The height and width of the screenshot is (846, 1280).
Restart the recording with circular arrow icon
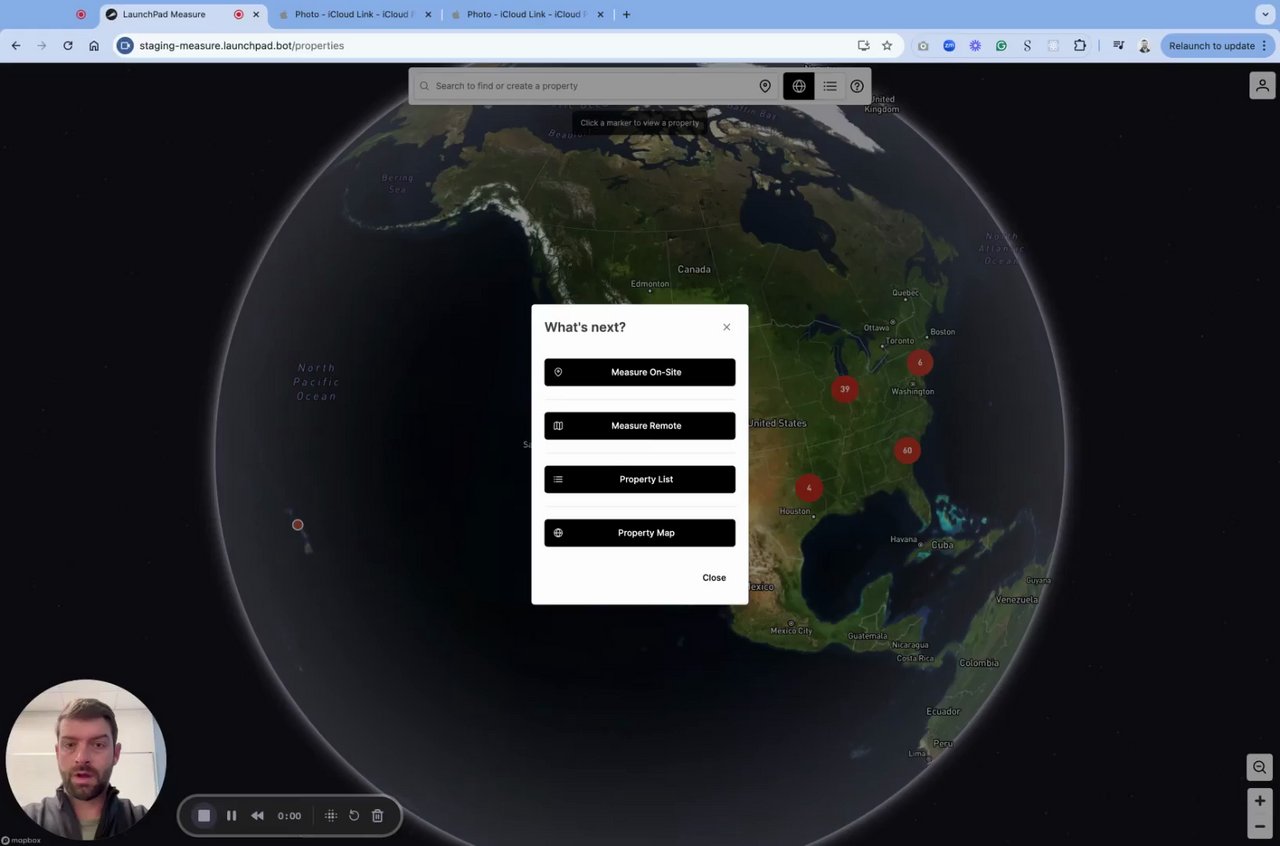click(354, 816)
